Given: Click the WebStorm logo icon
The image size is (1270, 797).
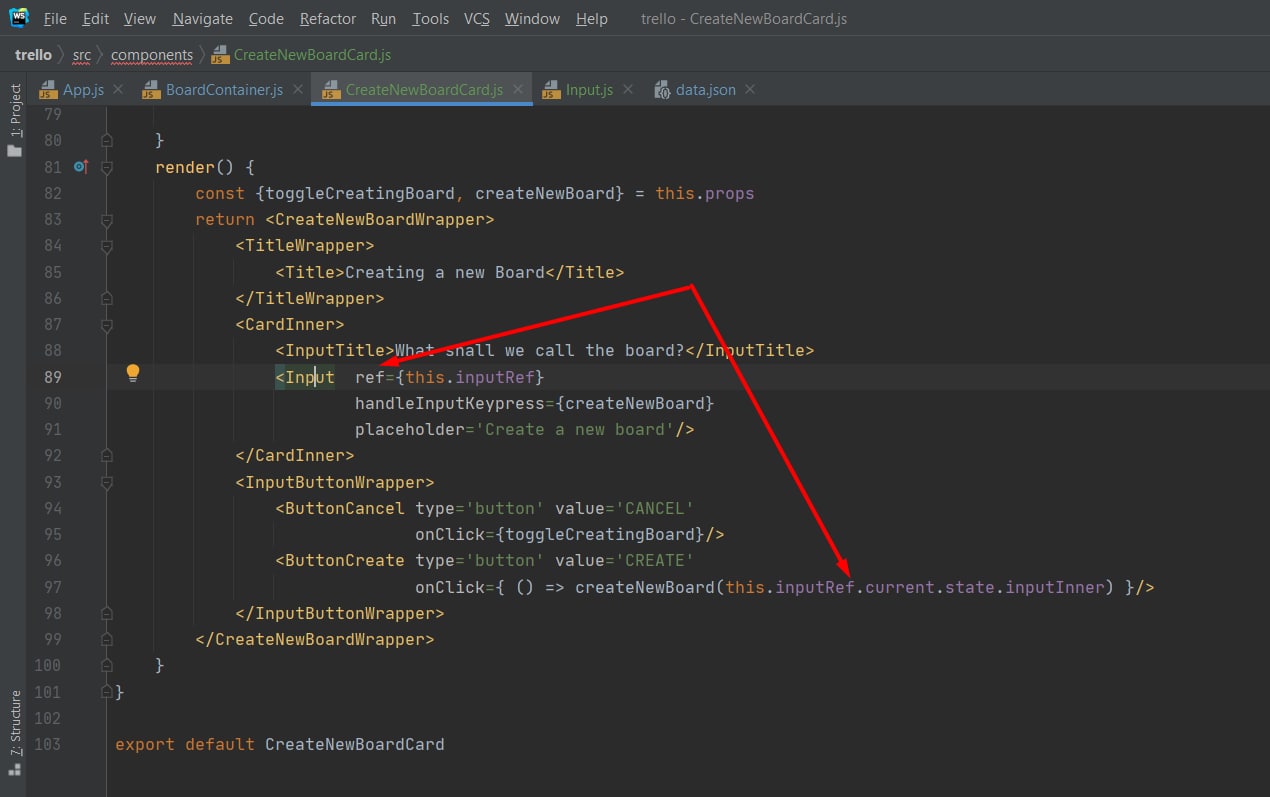Looking at the screenshot, I should coord(19,18).
